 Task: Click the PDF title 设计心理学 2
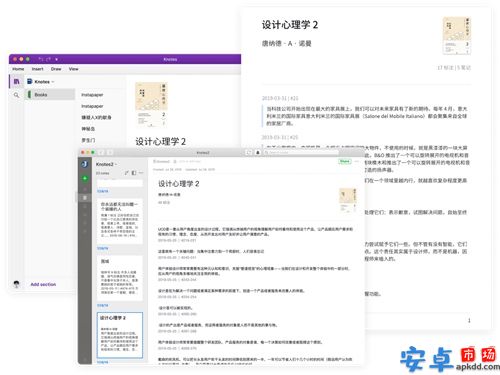[290, 25]
